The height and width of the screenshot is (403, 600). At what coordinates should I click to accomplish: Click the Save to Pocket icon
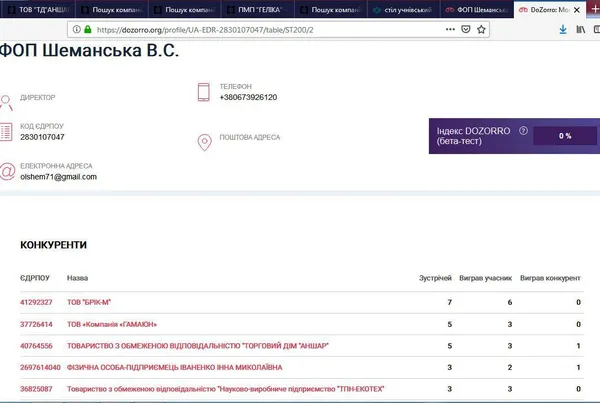[466, 29]
